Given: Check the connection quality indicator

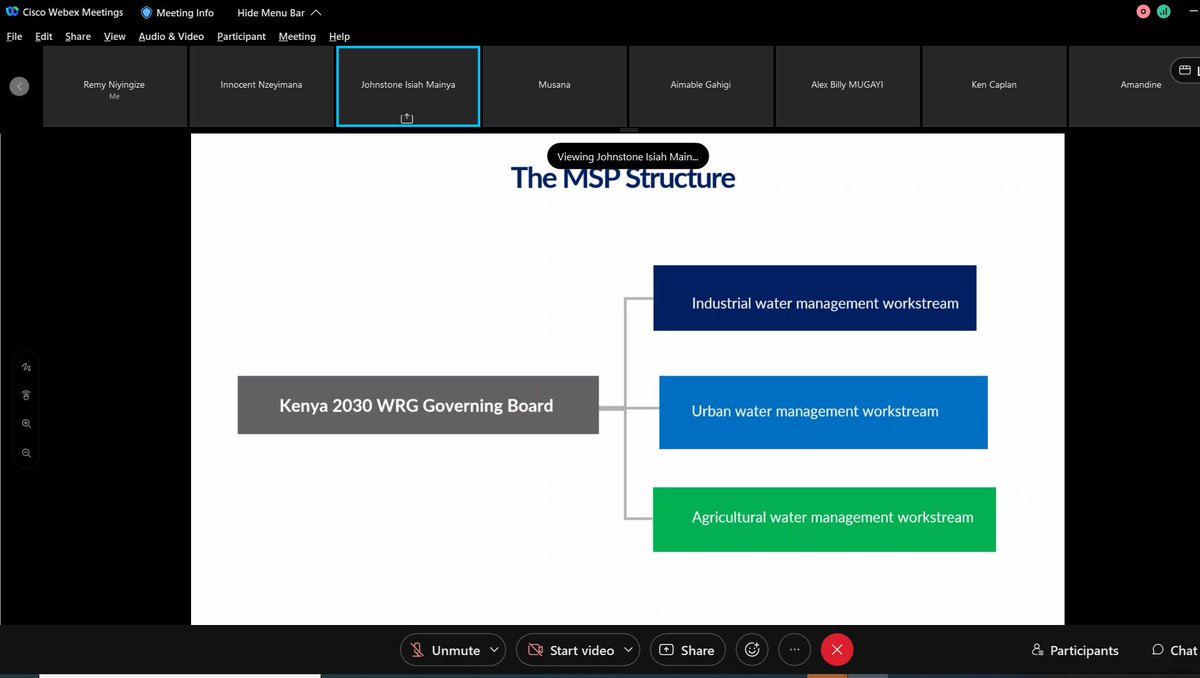Looking at the screenshot, I should click(x=1163, y=11).
